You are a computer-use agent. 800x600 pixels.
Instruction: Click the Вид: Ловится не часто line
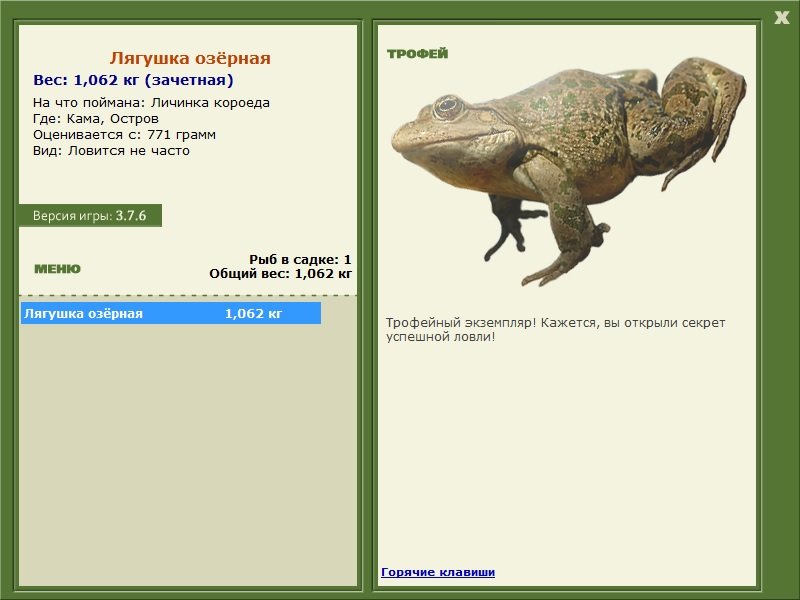click(111, 151)
